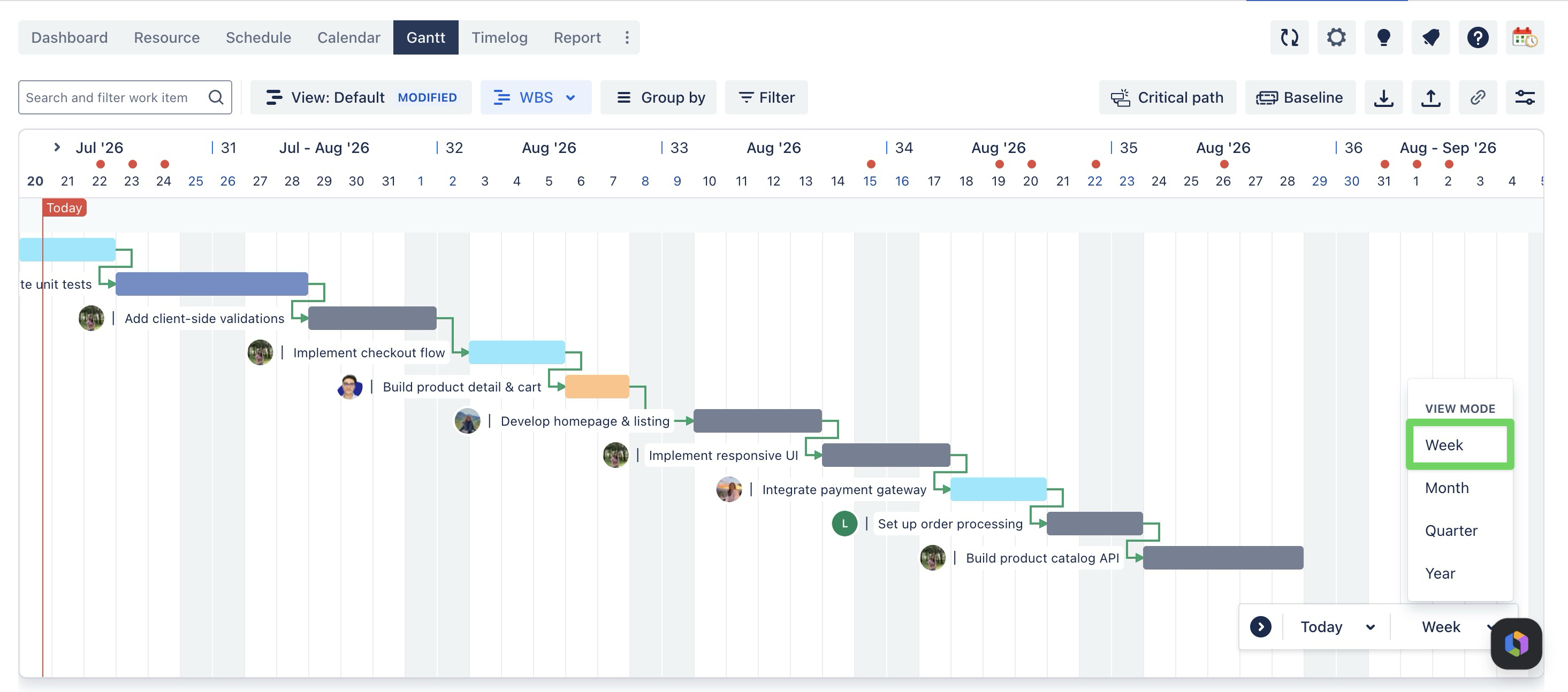1568x692 pixels.
Task: Click the Filter button
Action: click(766, 97)
